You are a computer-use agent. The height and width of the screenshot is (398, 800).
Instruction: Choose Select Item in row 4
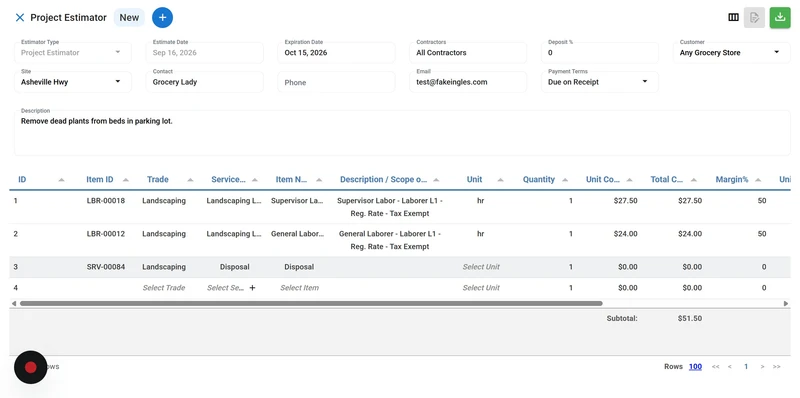[299, 288]
